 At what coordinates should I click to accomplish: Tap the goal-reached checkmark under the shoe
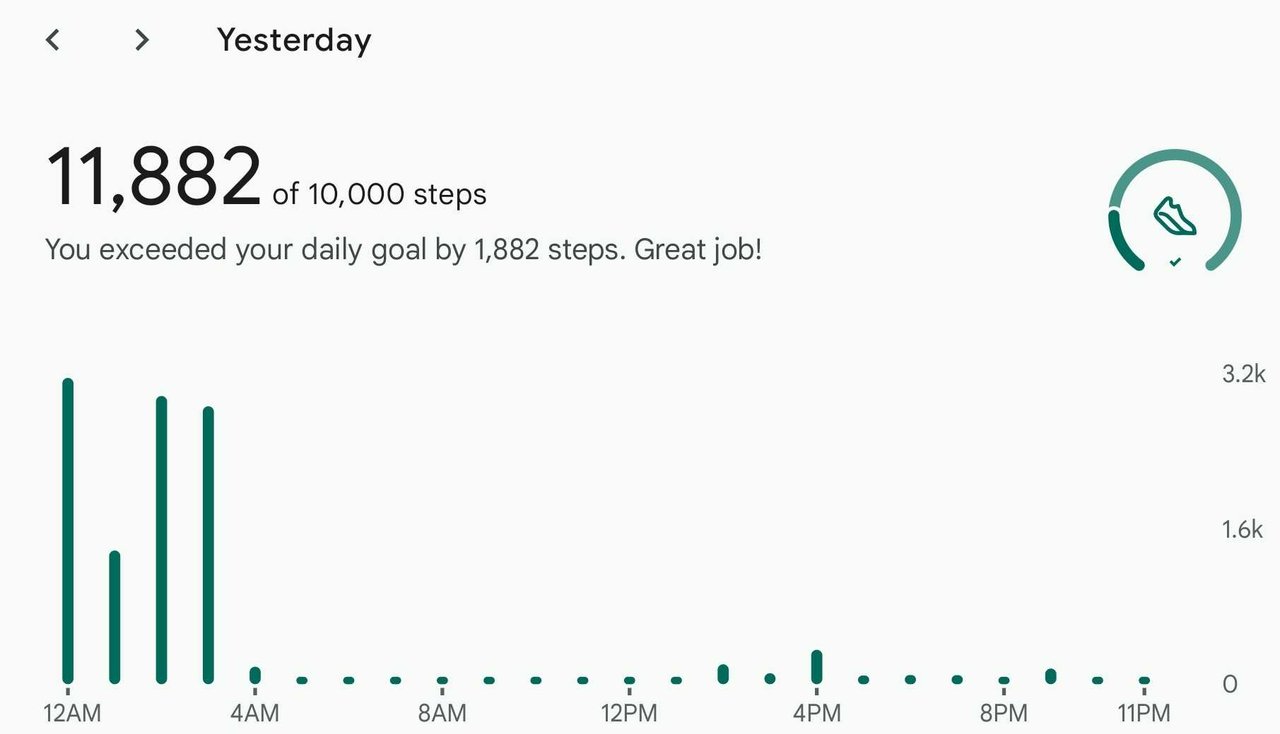[1176, 262]
